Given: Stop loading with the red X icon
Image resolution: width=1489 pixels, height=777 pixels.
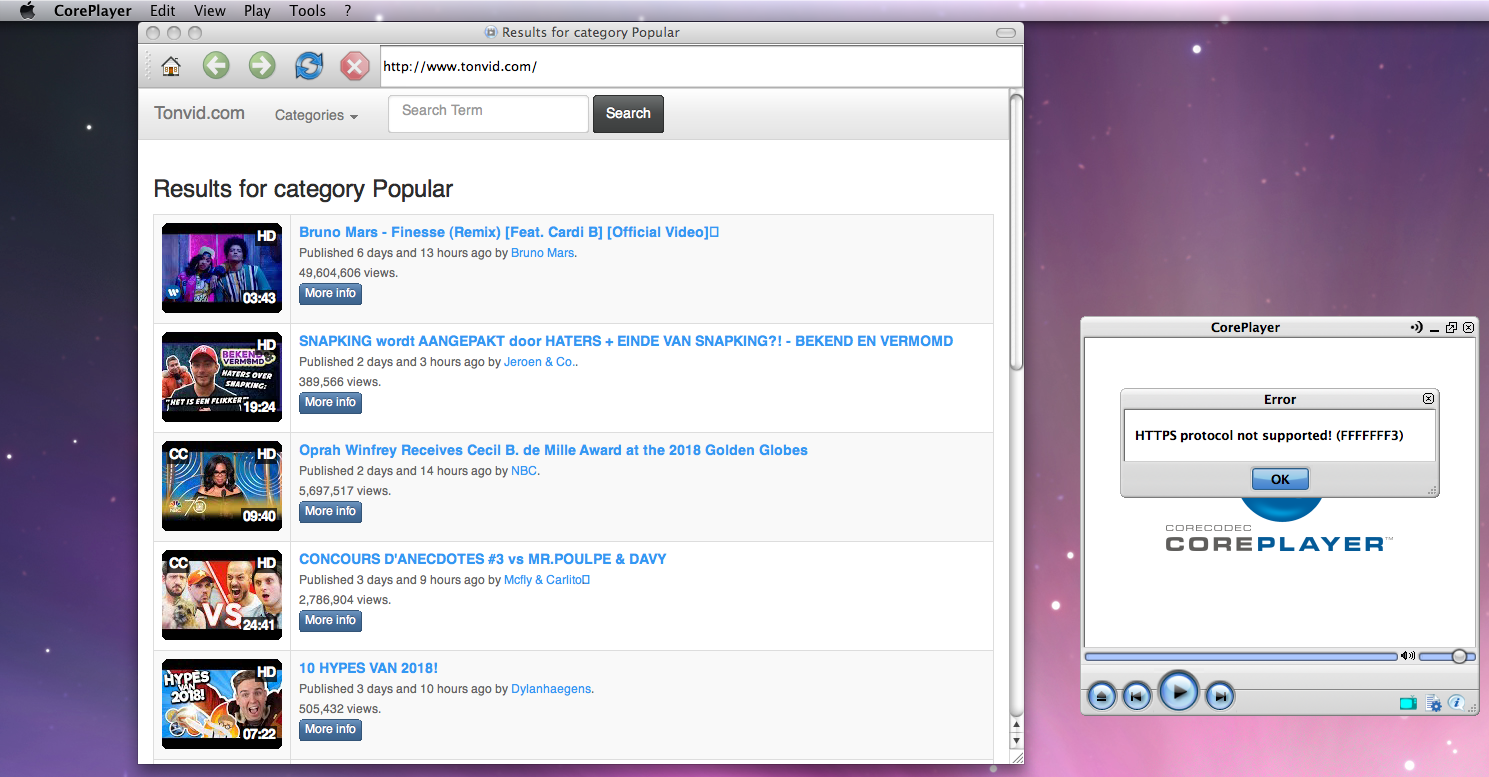Looking at the screenshot, I should [x=354, y=66].
